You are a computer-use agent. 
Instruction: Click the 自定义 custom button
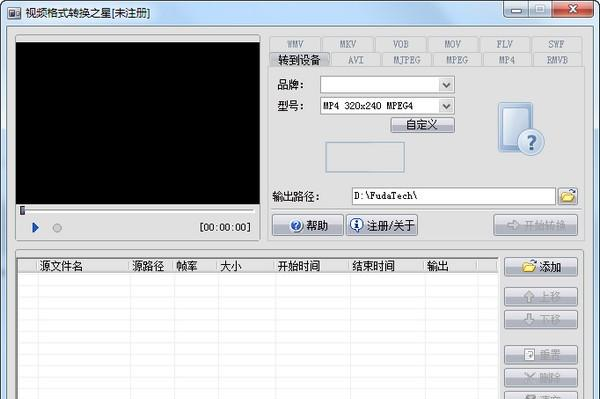point(422,125)
